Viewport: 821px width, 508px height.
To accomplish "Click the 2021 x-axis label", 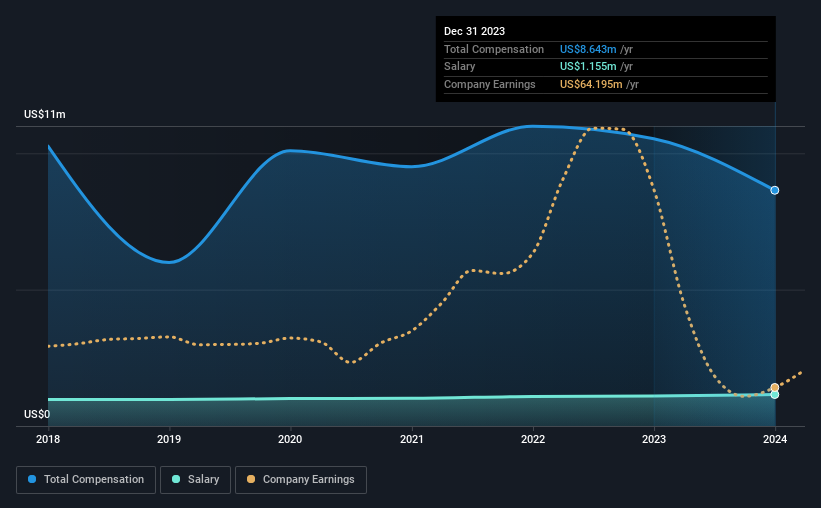I will tap(412, 439).
